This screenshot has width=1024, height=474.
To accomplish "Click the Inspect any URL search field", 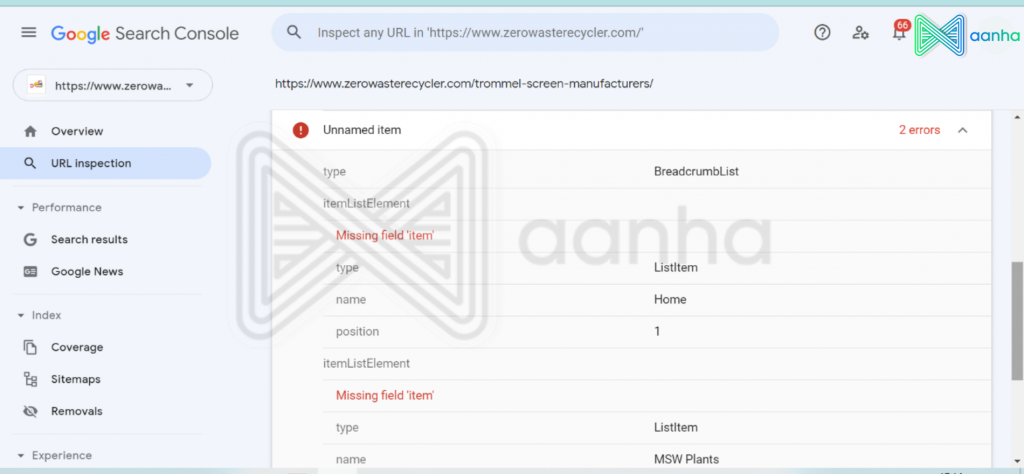I will tap(525, 32).
